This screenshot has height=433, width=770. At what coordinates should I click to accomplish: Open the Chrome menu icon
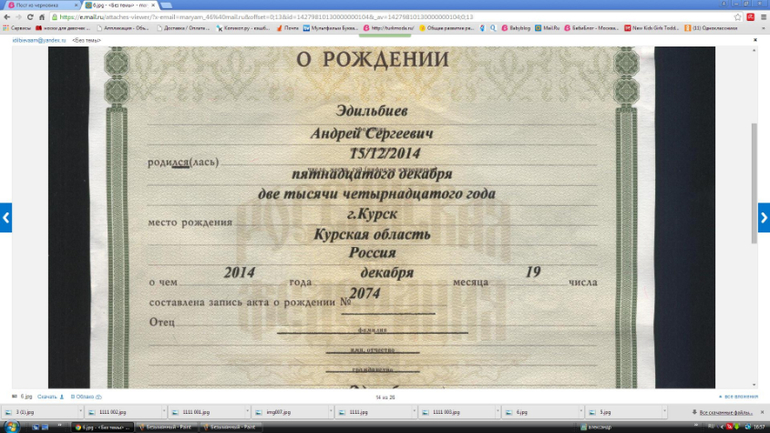[763, 17]
